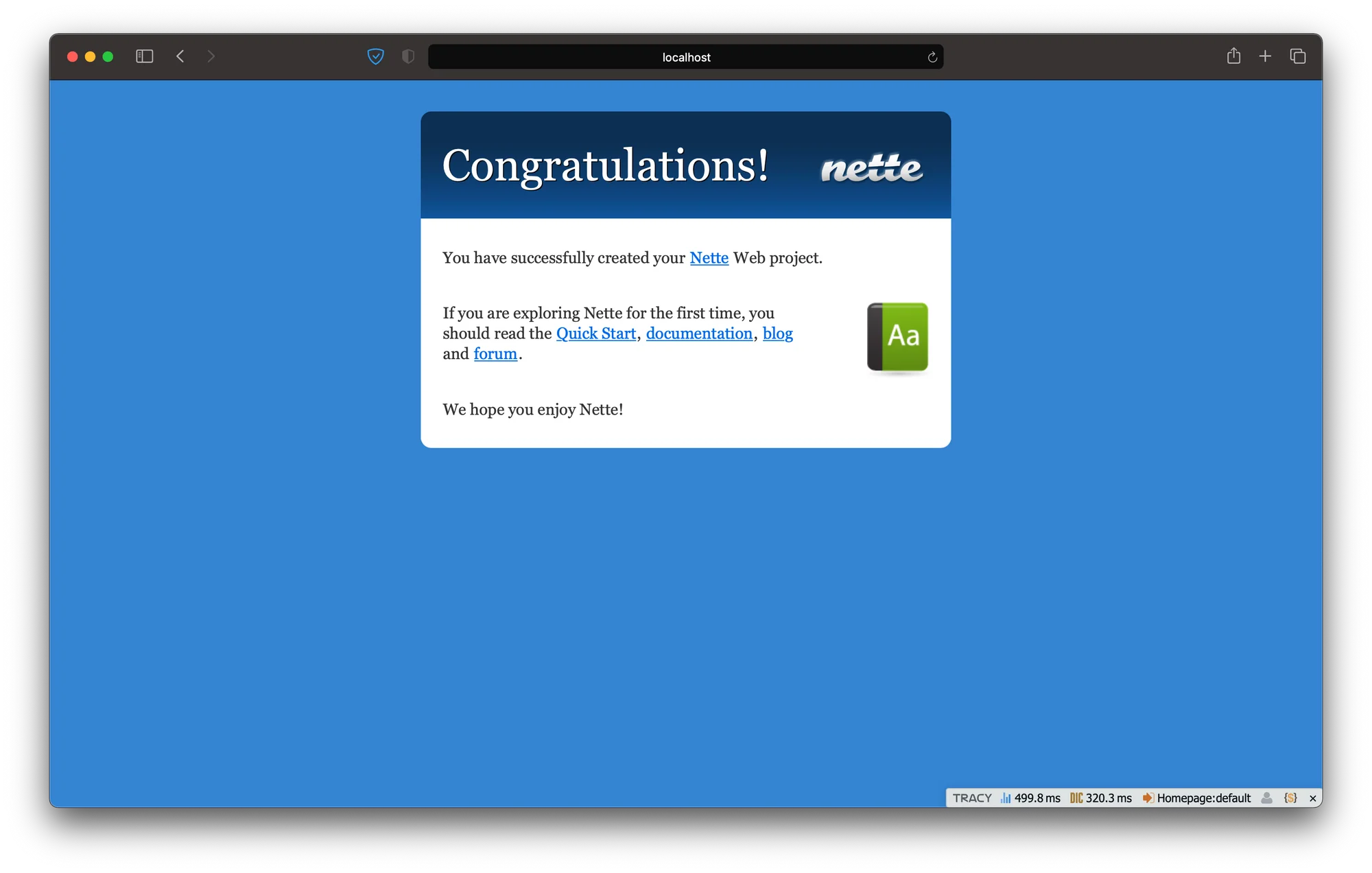Viewport: 1372px width, 873px height.
Task: Click the routing arrow icon for Homepage:default
Action: pyautogui.click(x=1148, y=798)
